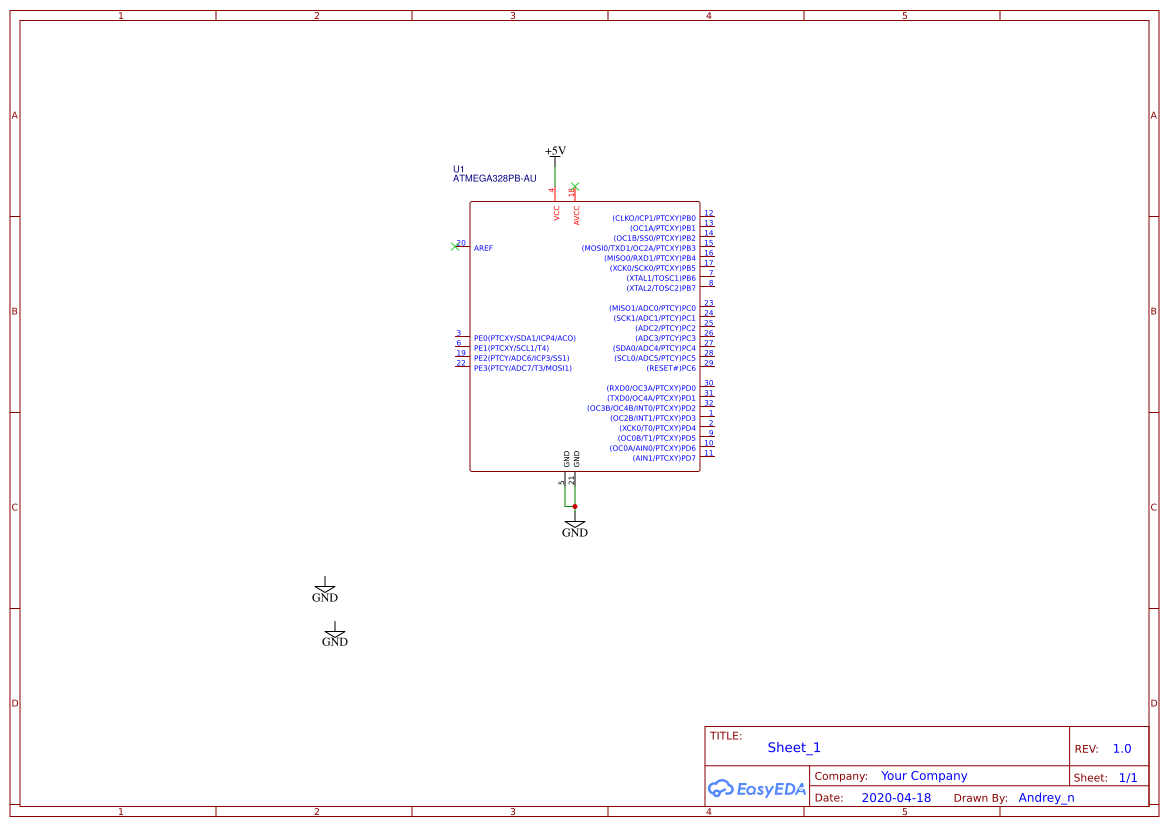
Task: Click the Your Company field value
Action: 924,776
